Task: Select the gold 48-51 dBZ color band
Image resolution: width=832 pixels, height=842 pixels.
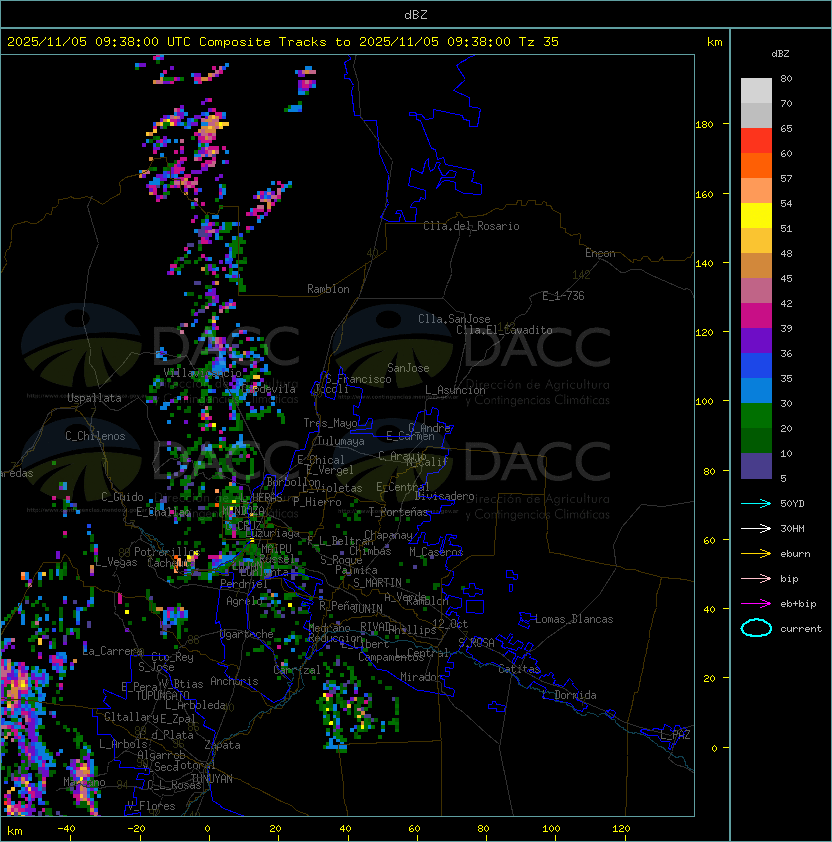Action: 756,241
